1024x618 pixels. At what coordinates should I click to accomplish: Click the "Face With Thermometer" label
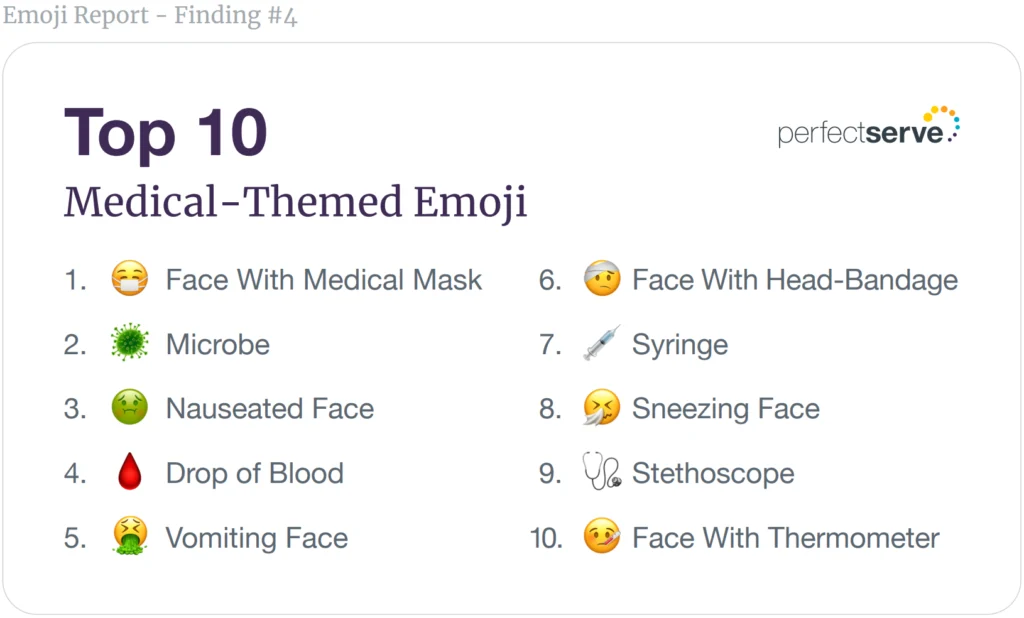coord(786,538)
